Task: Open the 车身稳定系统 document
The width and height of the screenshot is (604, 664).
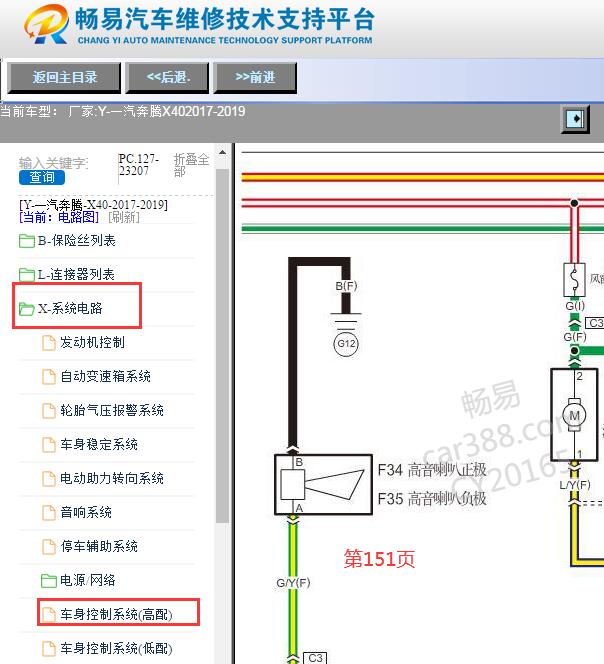Action: (99, 444)
